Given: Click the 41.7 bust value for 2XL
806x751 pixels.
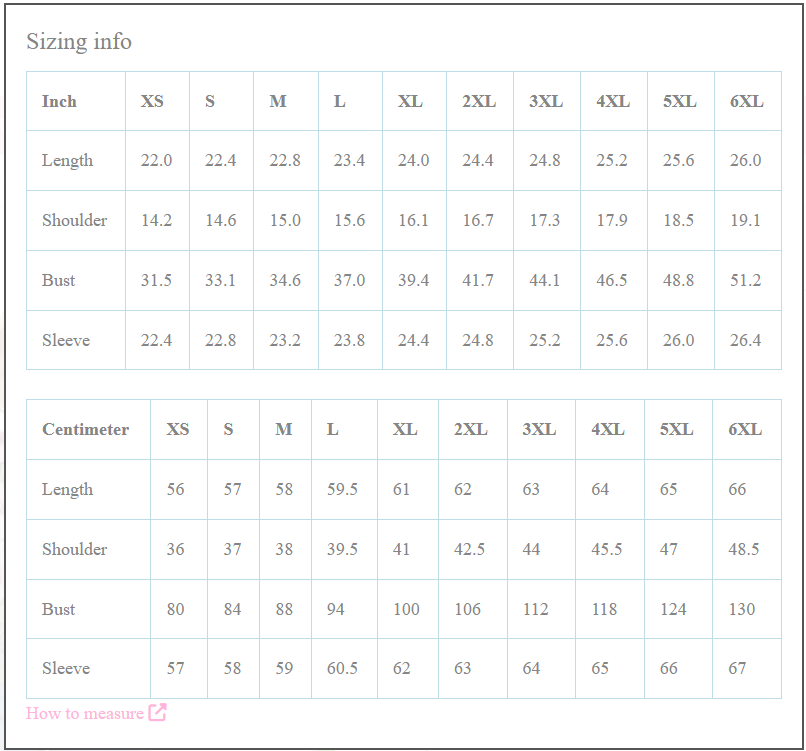Looking at the screenshot, I should tap(478, 280).
